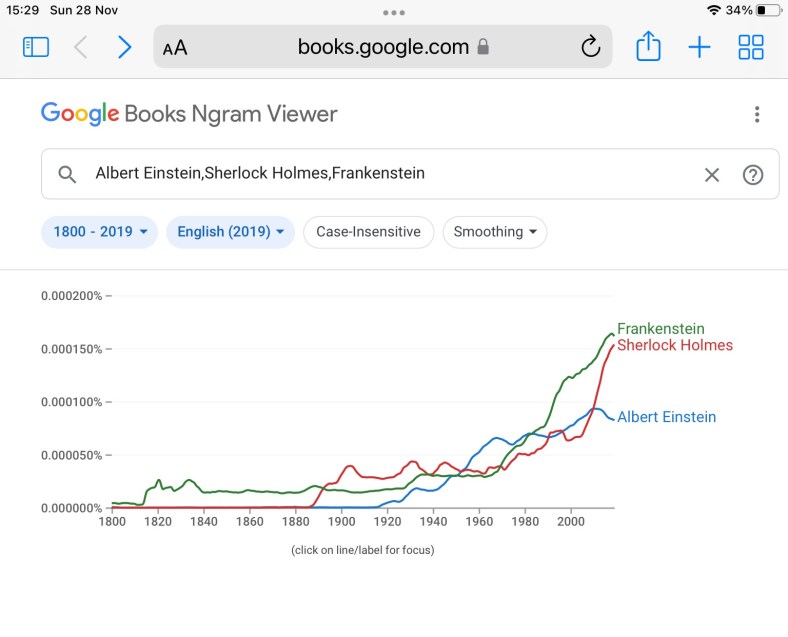788x637 pixels.
Task: Open a new Safari tab
Action: pos(699,47)
